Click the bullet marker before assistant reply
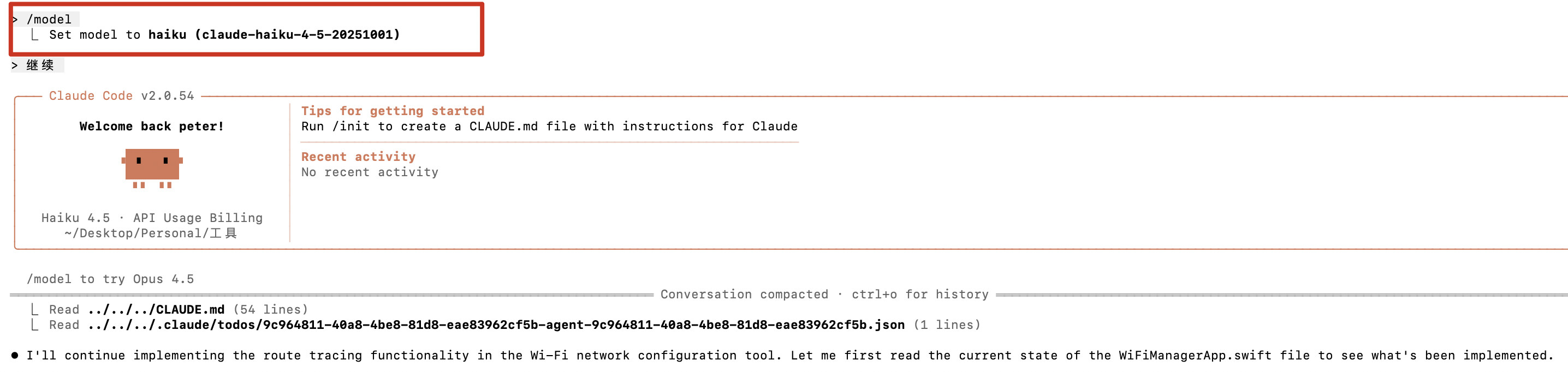1568x372 pixels. click(x=15, y=355)
